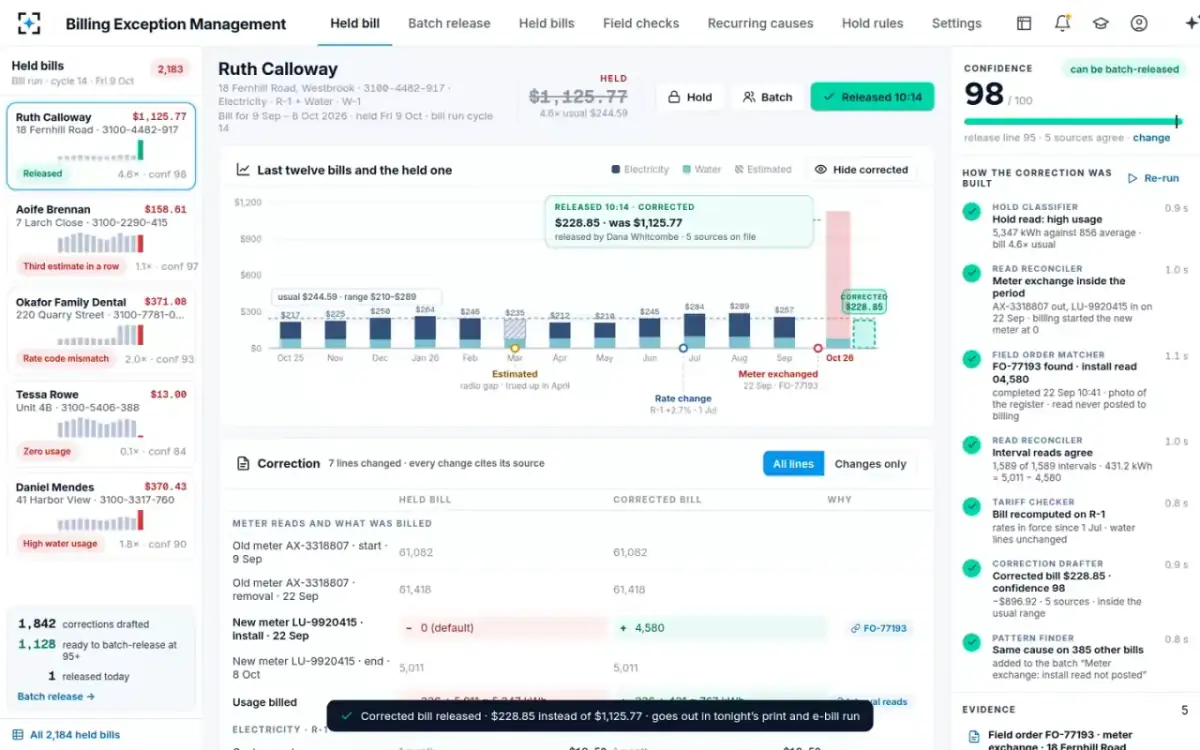
Task: Click the 2,183 held bills count badge
Action: click(171, 69)
